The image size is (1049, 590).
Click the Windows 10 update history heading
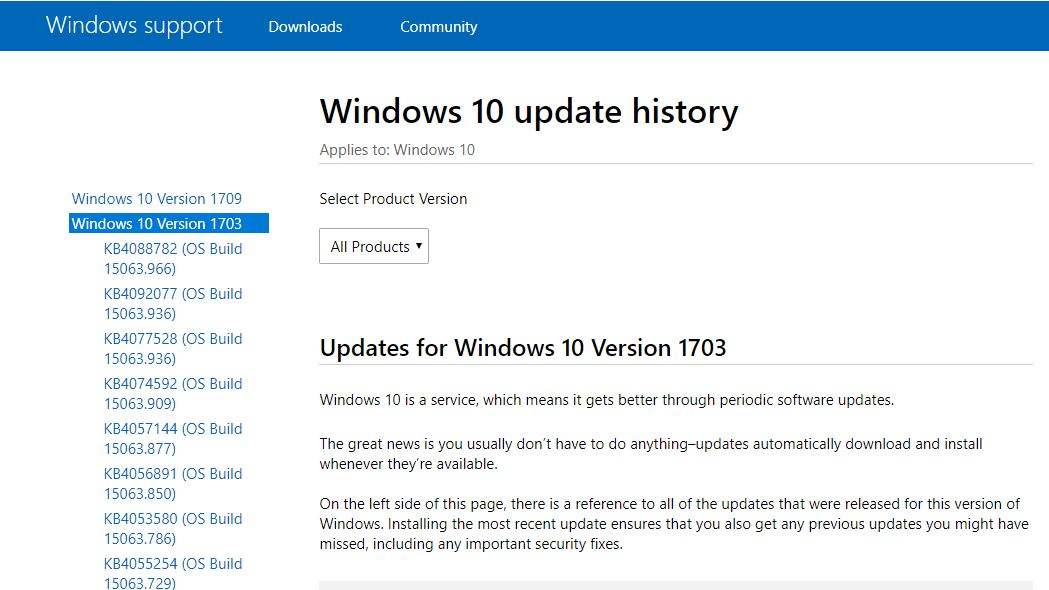(x=529, y=111)
